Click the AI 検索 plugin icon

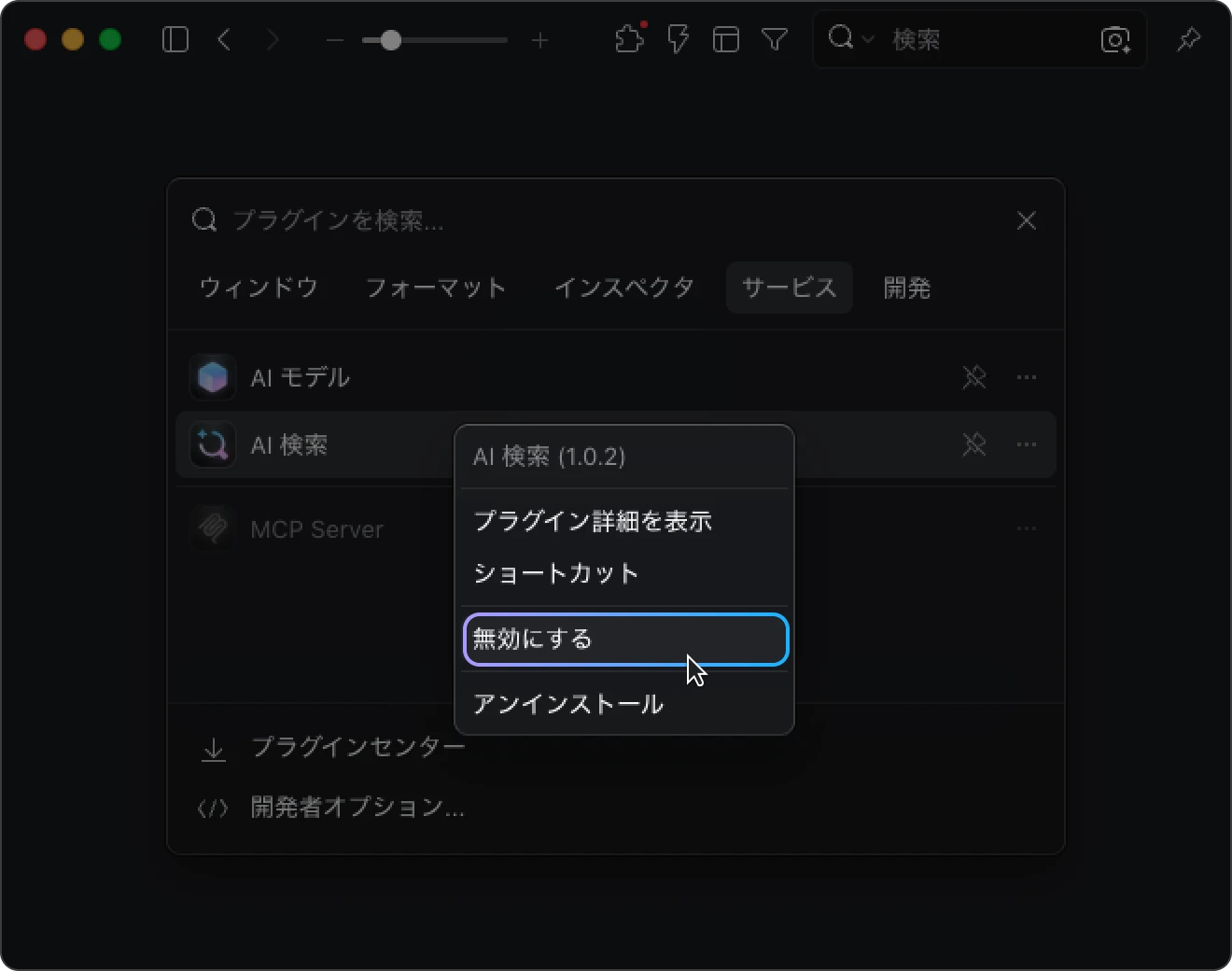(x=213, y=445)
